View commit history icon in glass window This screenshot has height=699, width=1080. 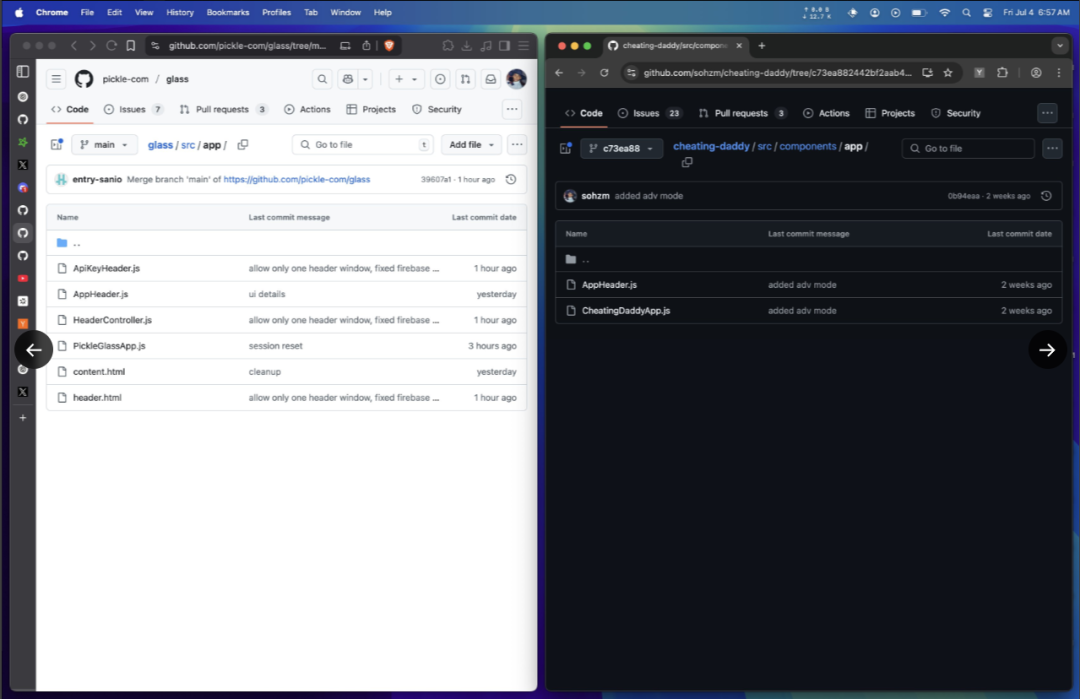[511, 179]
